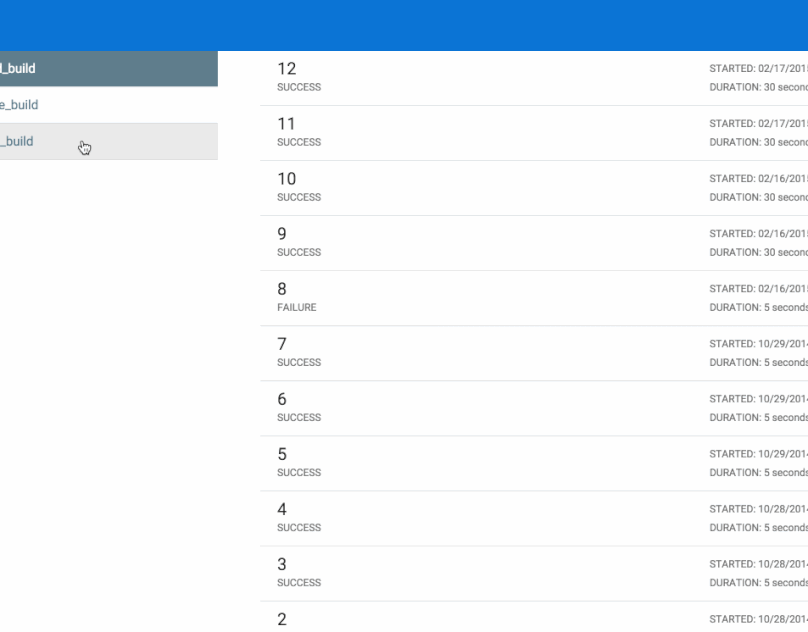Open build number 9
Image resolution: width=808 pixels, height=632 pixels.
[x=284, y=234]
